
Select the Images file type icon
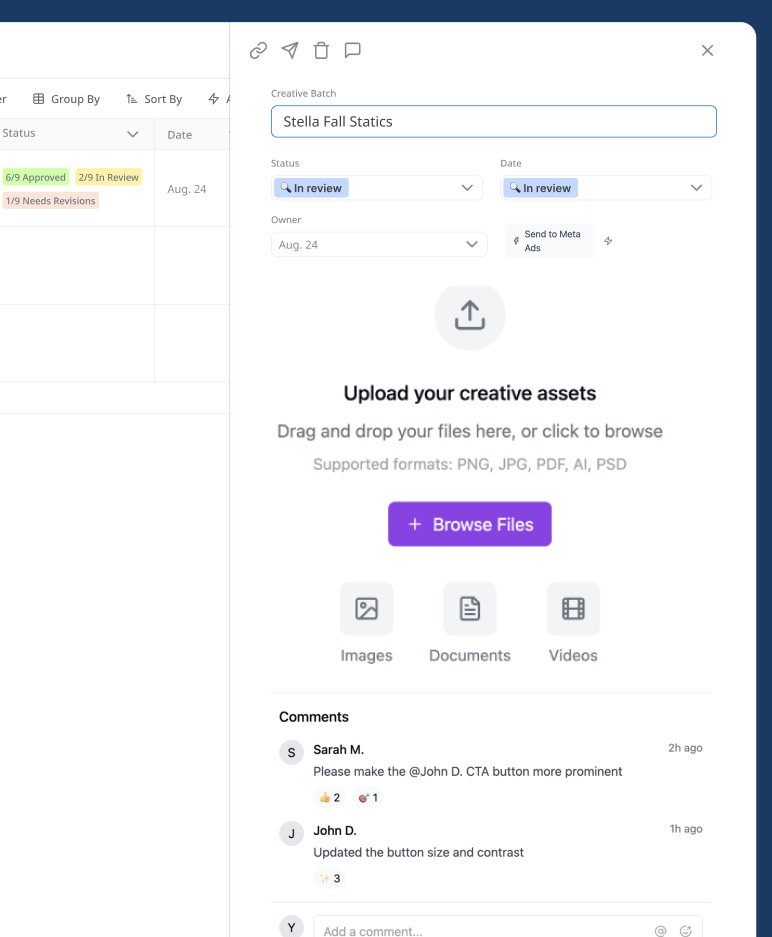point(366,608)
